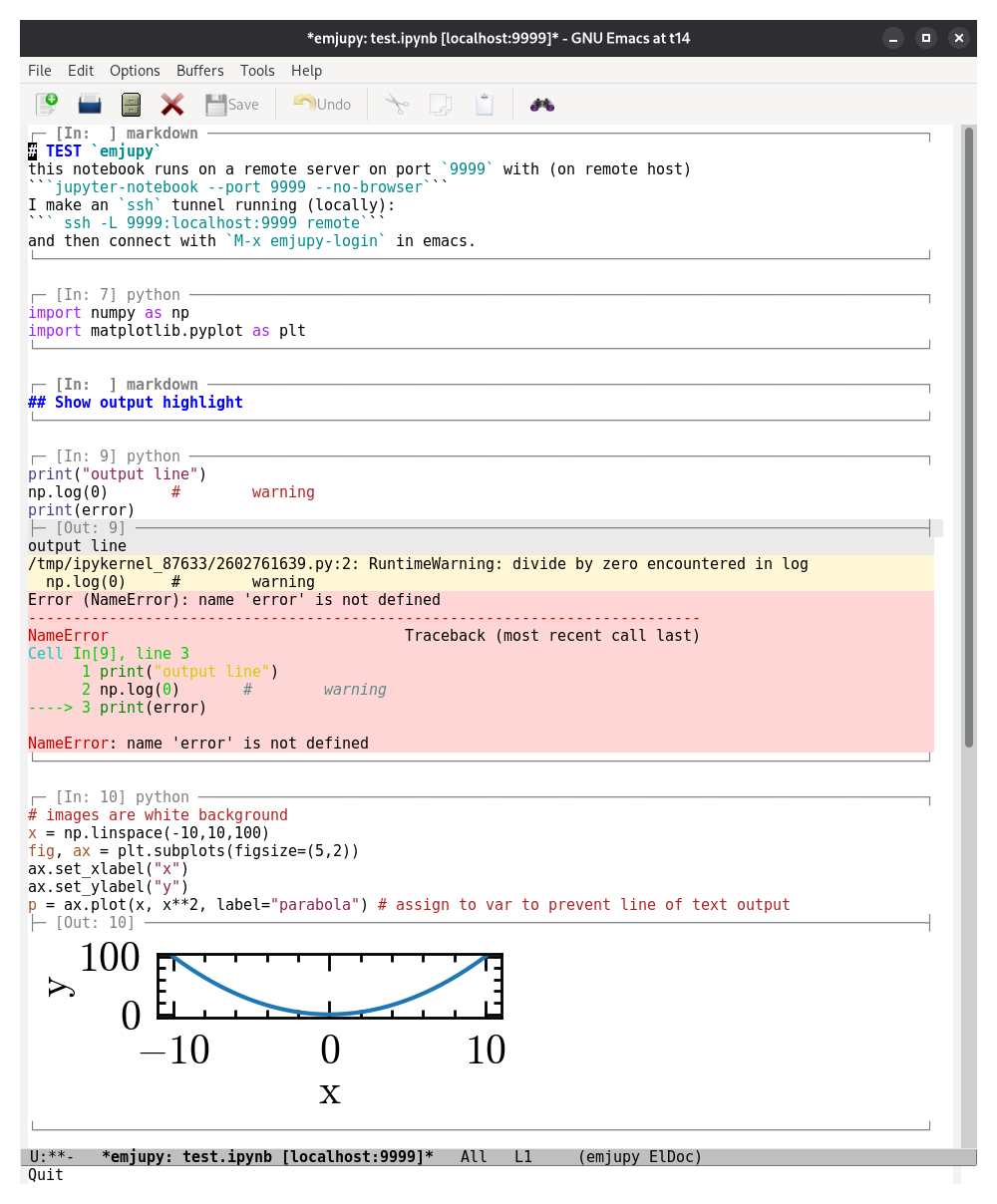
Task: Click the code line 'print("output line")' in cell 9
Action: pos(118,474)
